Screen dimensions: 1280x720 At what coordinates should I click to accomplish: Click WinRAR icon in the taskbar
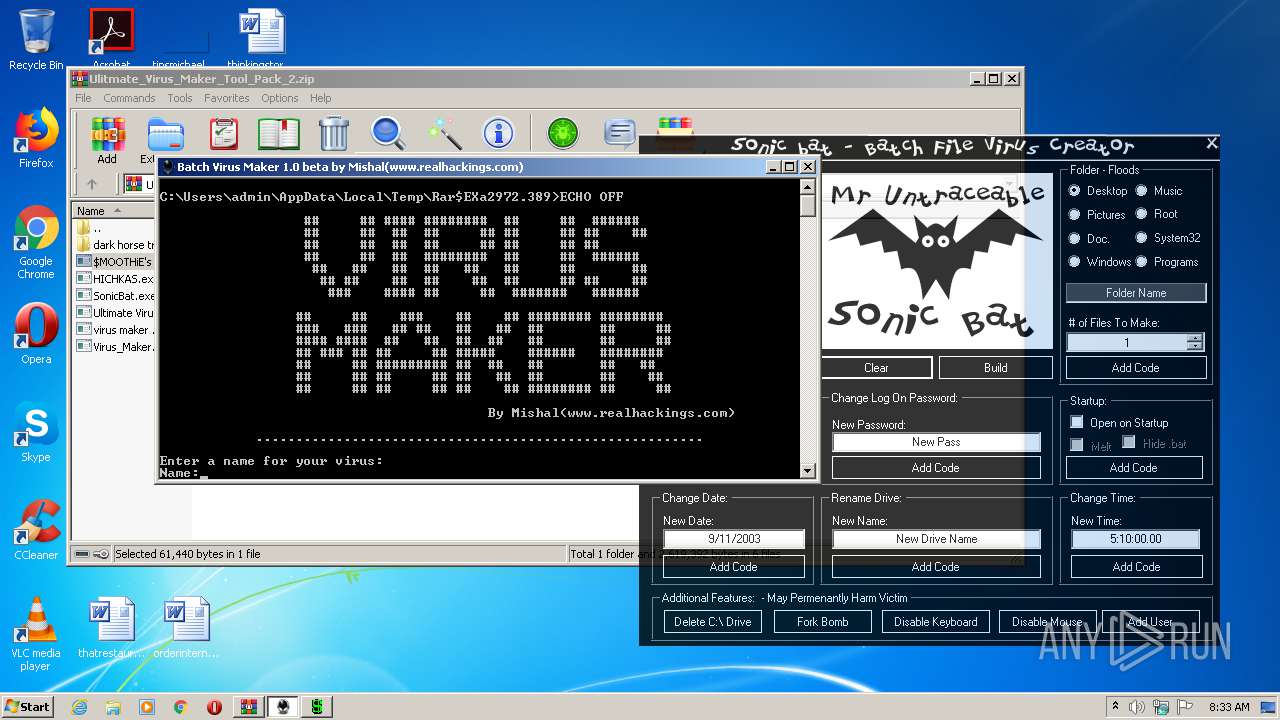pos(249,707)
